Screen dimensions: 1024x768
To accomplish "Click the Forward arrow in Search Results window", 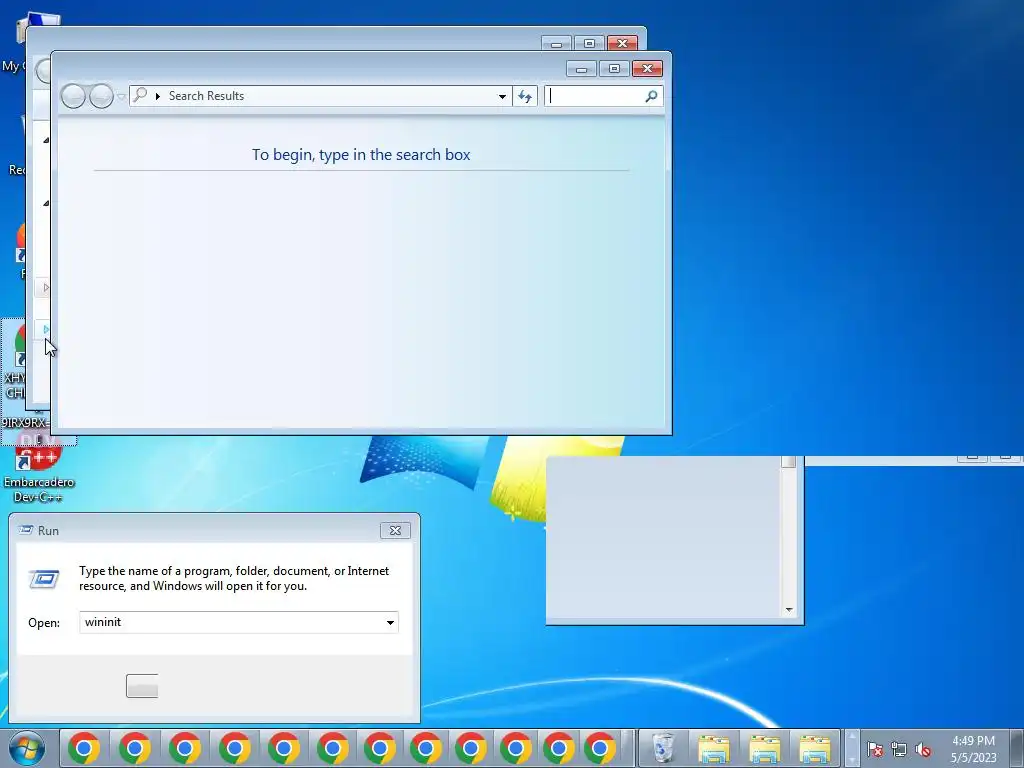I will click(x=101, y=96).
